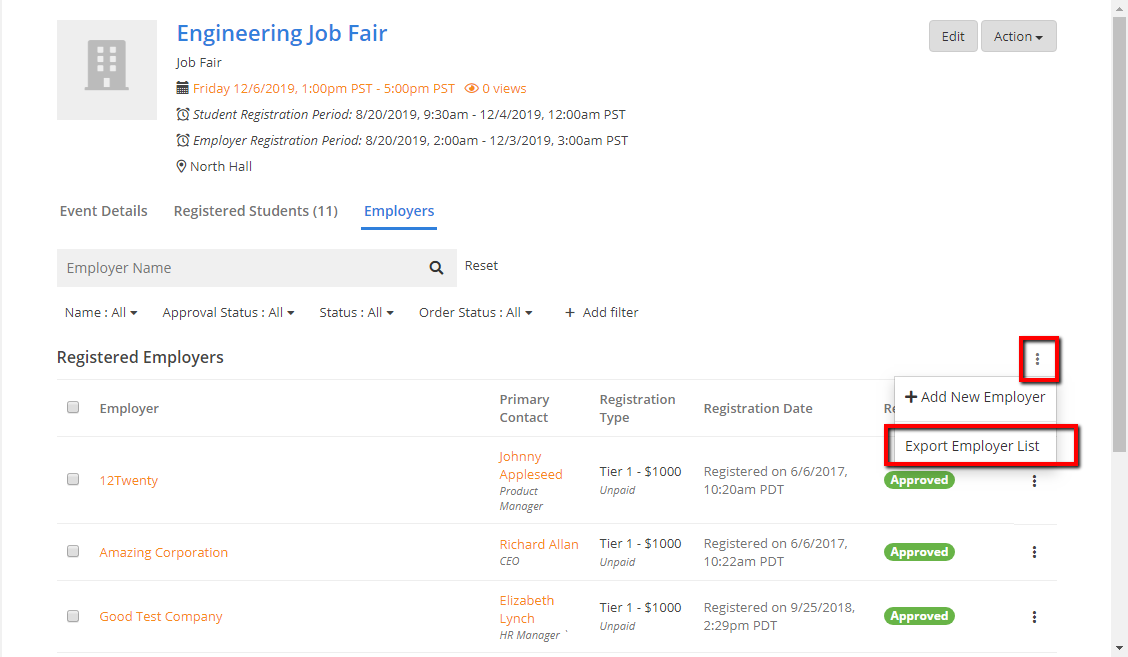Image resolution: width=1128 pixels, height=657 pixels.
Task: Click the plus icon beside Add filter
Action: 570,313
